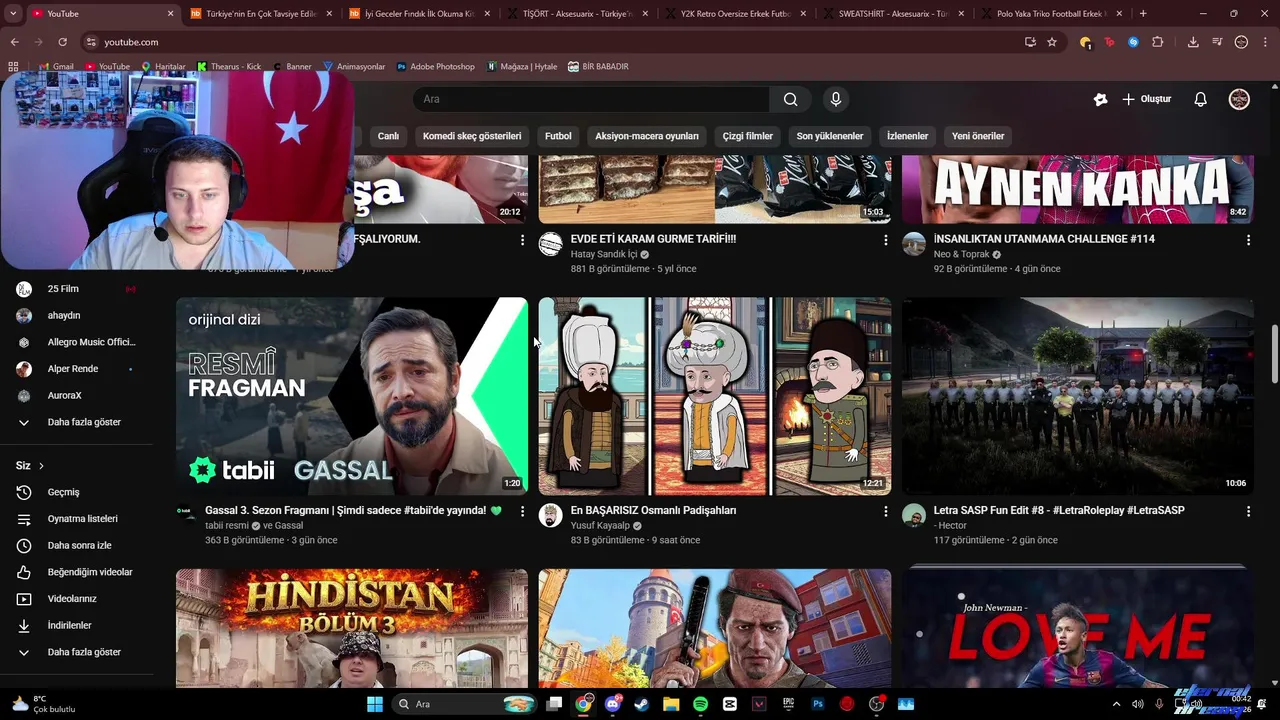Open the Adobe Photoshop bookmark
The width and height of the screenshot is (1280, 720).
(x=435, y=67)
